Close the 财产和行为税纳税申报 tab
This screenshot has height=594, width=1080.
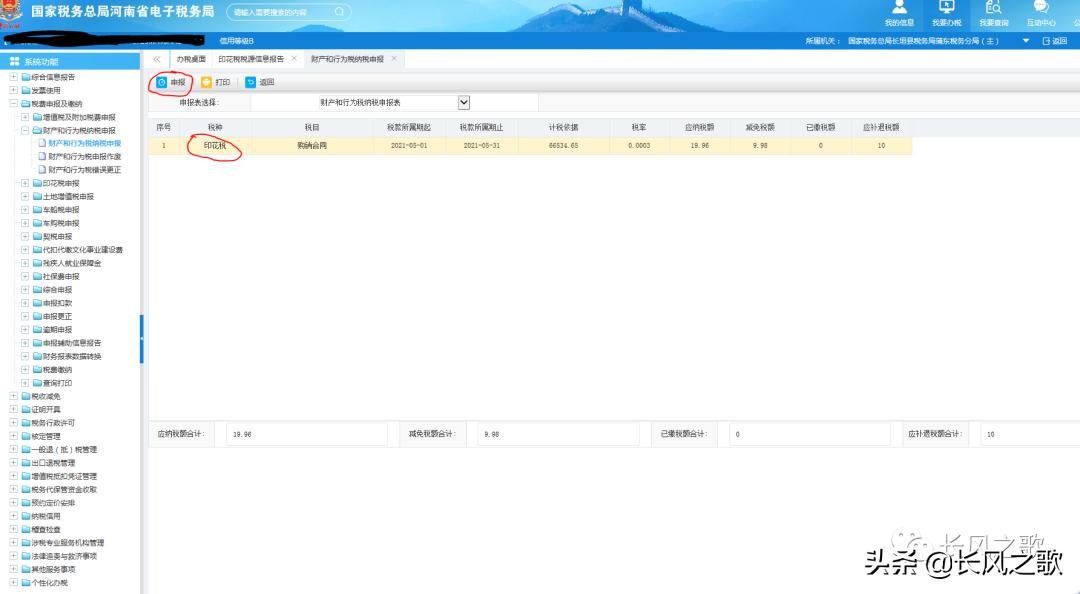click(x=394, y=59)
